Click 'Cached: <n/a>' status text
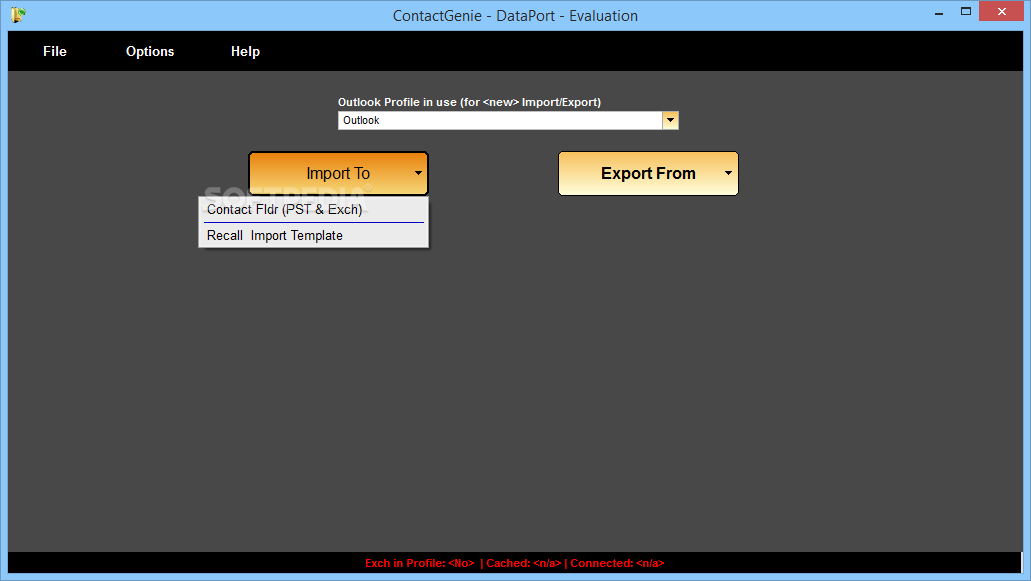Image resolution: width=1031 pixels, height=581 pixels. [x=523, y=563]
